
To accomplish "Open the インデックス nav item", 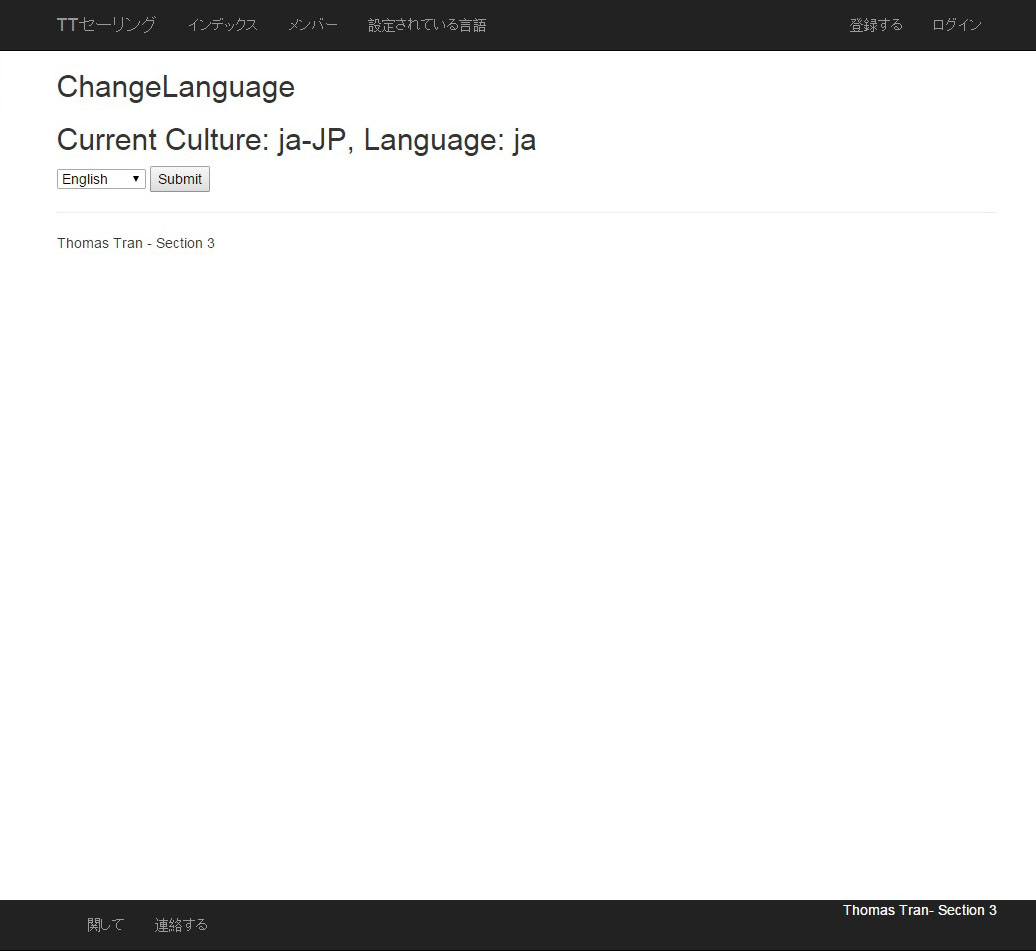I will 222,25.
